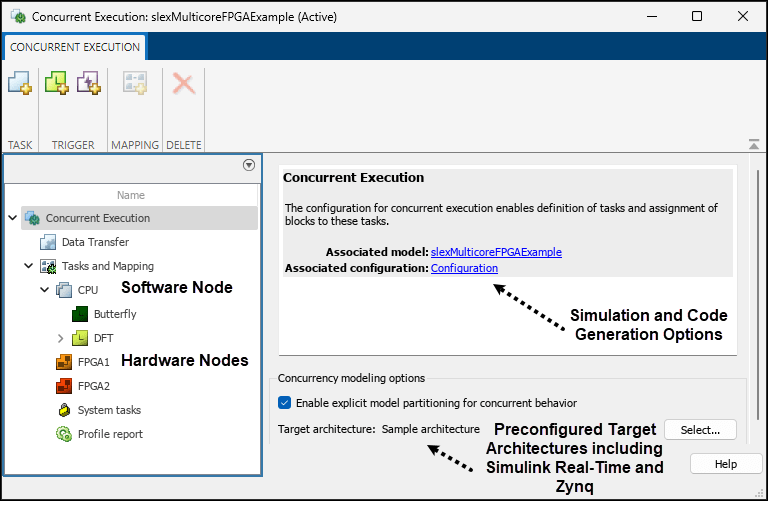Viewport: 768px width, 505px height.
Task: Select the FPGA1 hardware node icon
Action: click(x=65, y=362)
